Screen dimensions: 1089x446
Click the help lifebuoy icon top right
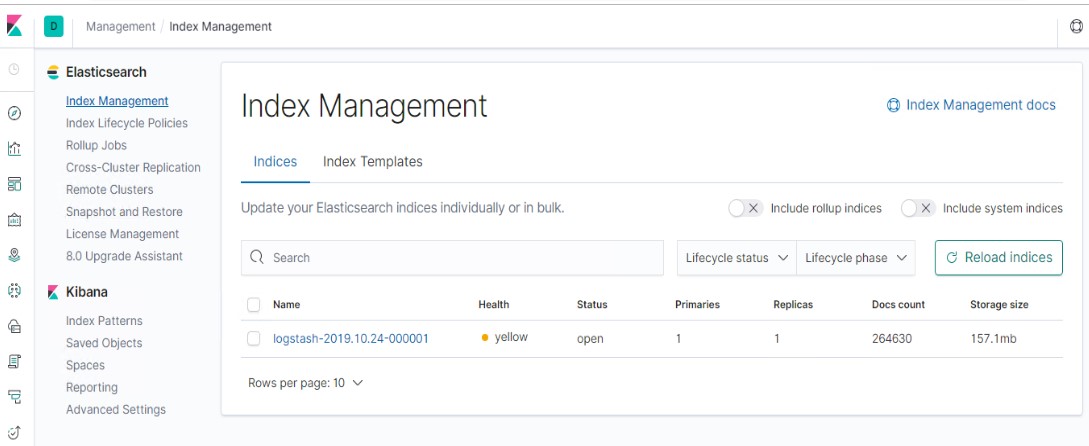1076,26
